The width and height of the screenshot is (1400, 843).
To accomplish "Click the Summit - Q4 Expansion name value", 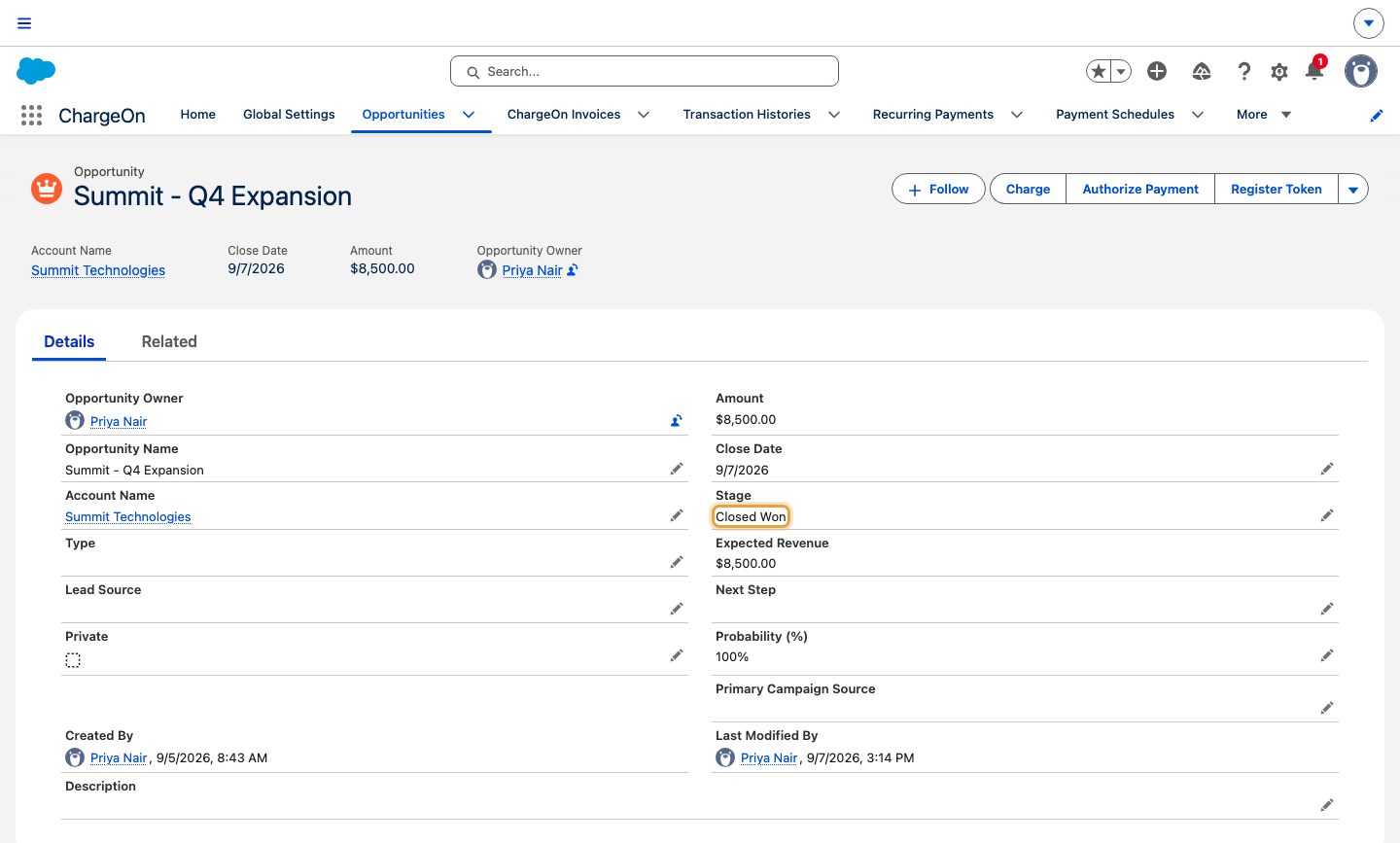I will (x=134, y=470).
